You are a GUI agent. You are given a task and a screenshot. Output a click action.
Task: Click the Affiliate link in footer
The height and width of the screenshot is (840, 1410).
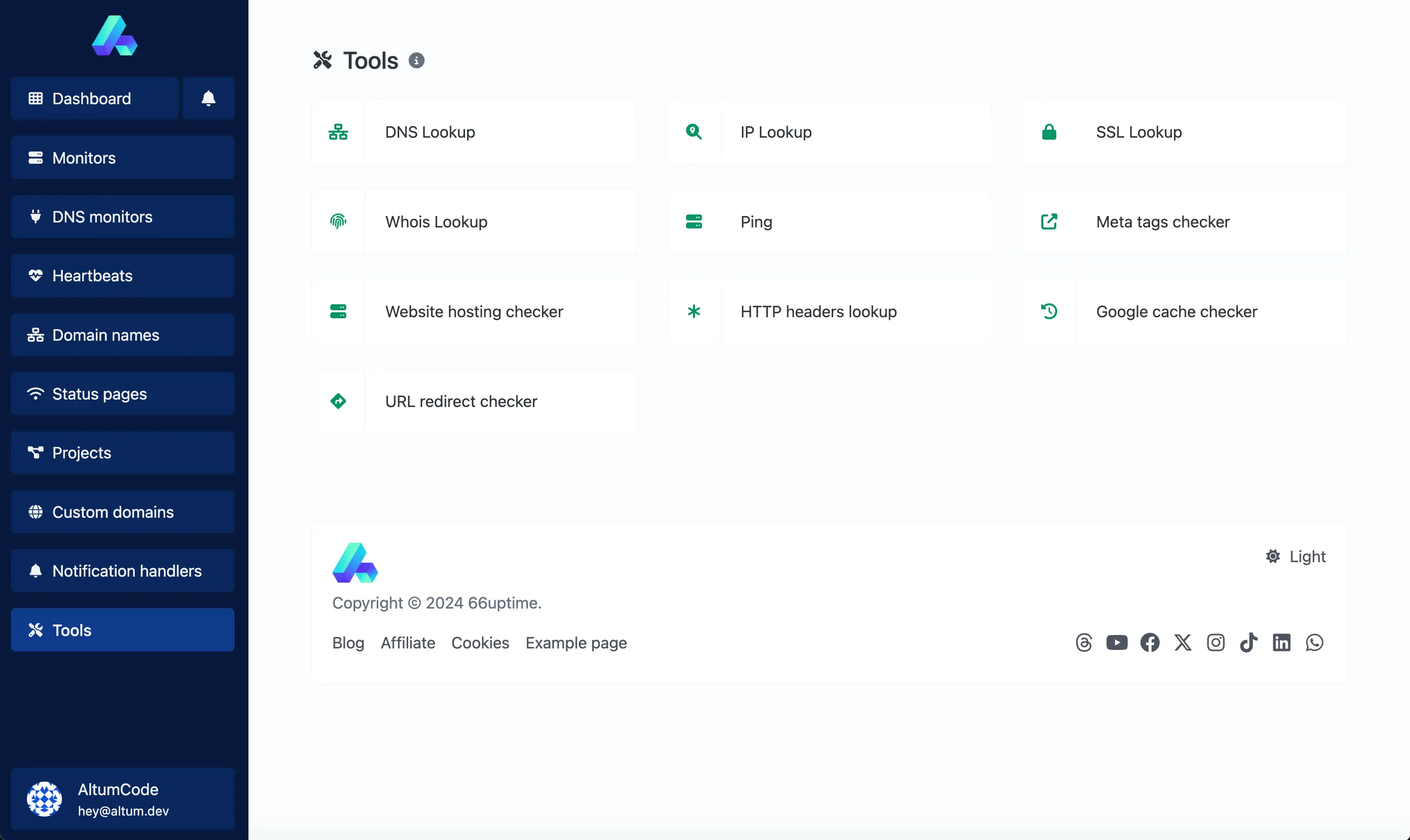pos(408,643)
